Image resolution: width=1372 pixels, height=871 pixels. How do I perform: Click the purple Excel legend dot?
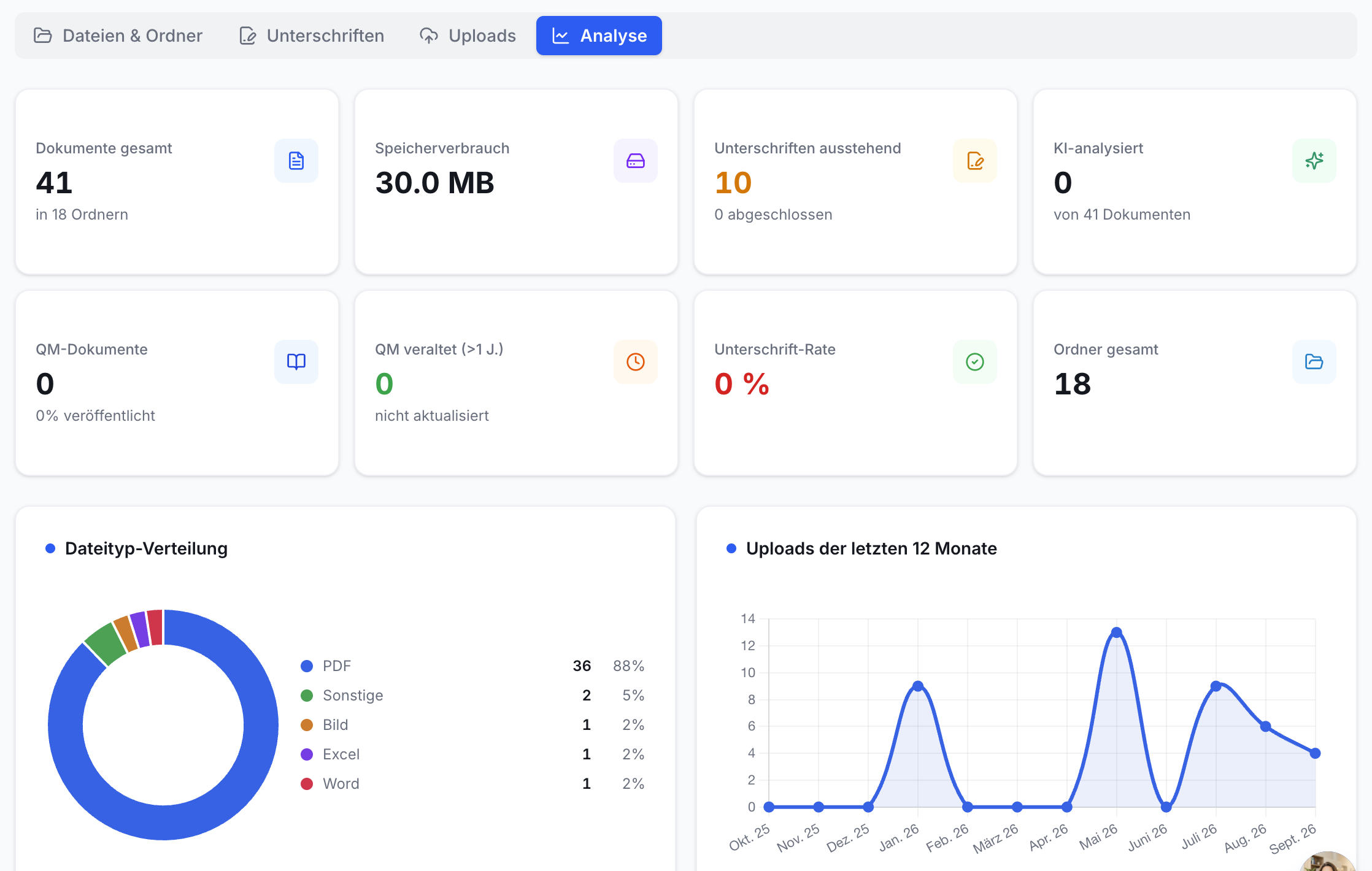(307, 754)
